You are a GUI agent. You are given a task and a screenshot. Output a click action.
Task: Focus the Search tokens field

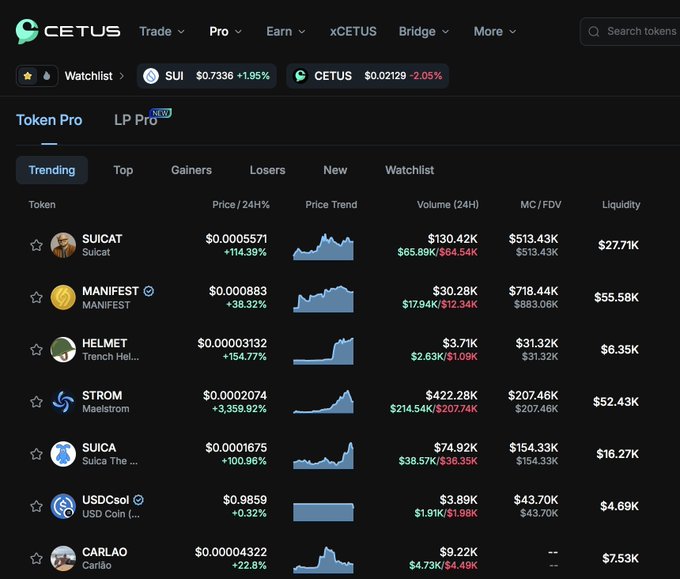pyautogui.click(x=632, y=32)
